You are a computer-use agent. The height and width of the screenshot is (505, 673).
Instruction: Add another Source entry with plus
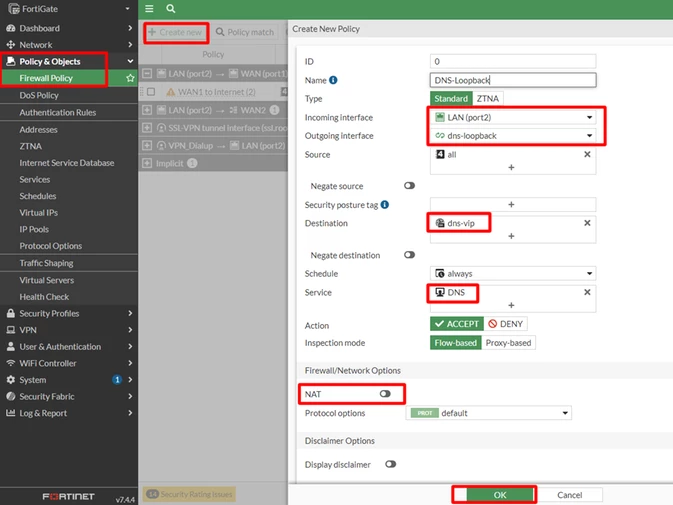coord(511,167)
